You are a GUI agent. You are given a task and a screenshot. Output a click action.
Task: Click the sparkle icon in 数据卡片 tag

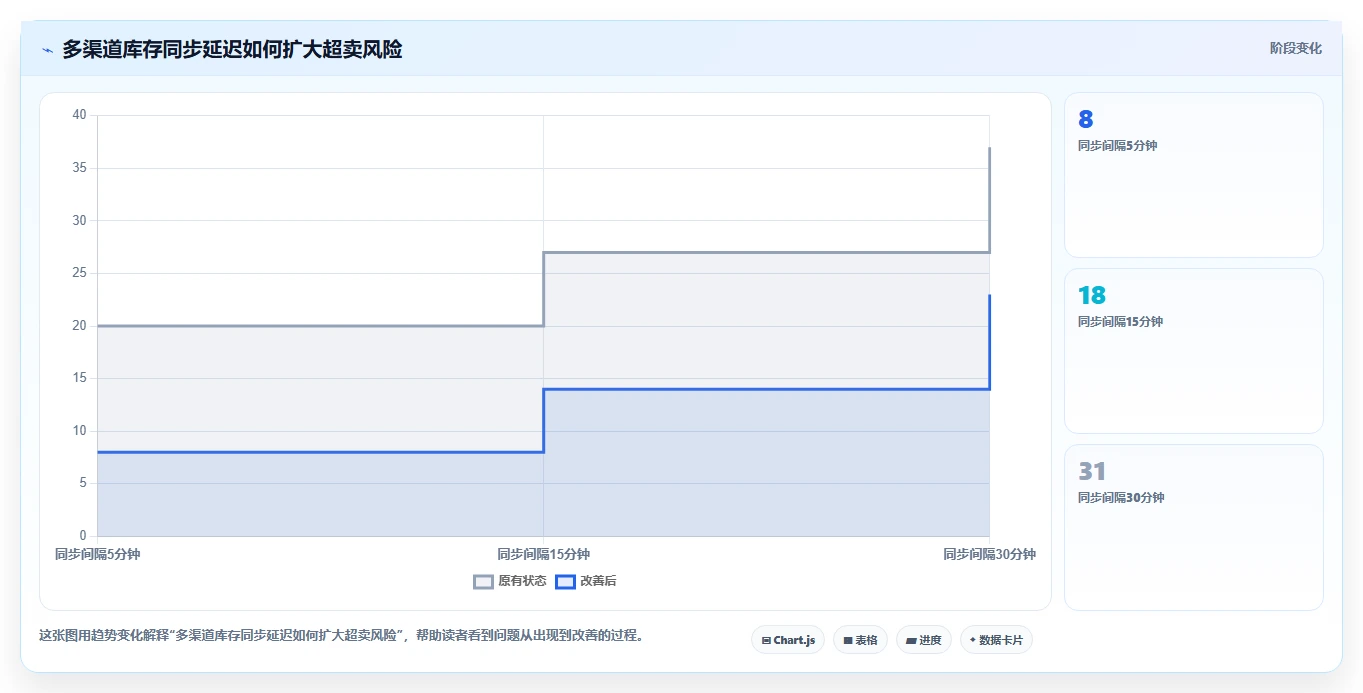pos(973,640)
